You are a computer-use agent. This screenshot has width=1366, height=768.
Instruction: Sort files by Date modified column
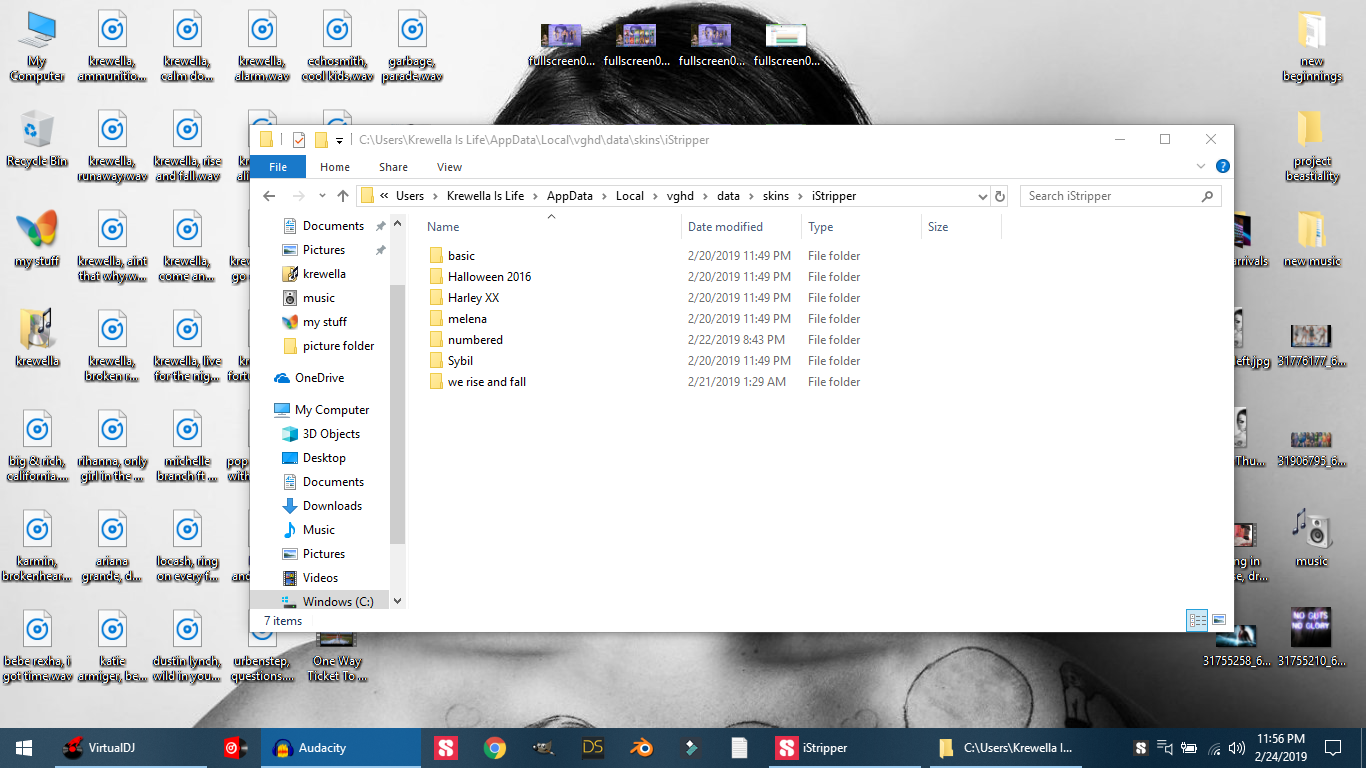[x=725, y=227]
